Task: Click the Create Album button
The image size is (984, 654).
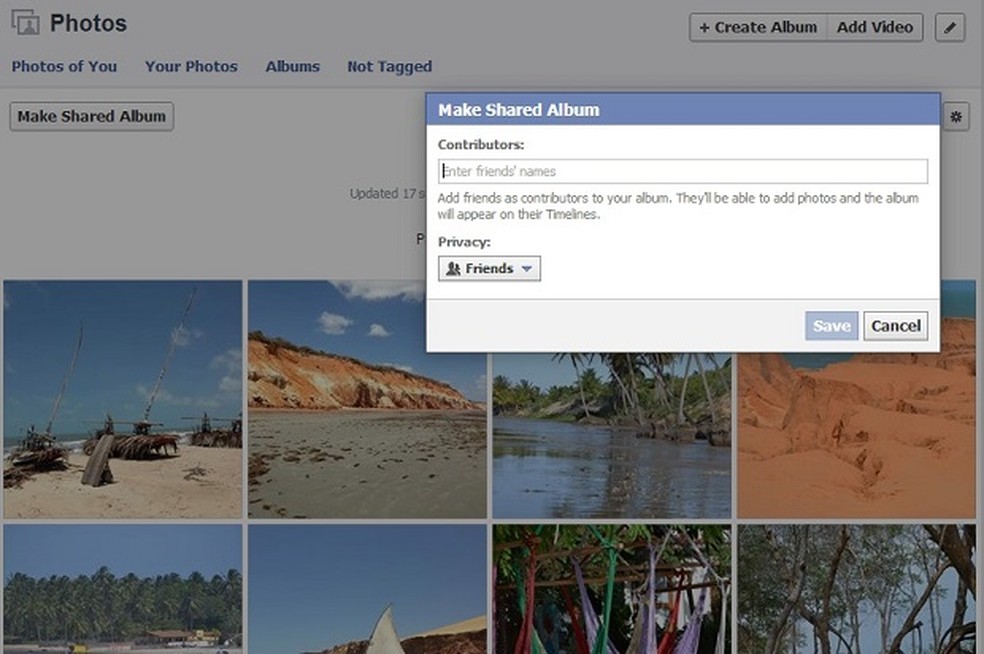Action: [758, 28]
